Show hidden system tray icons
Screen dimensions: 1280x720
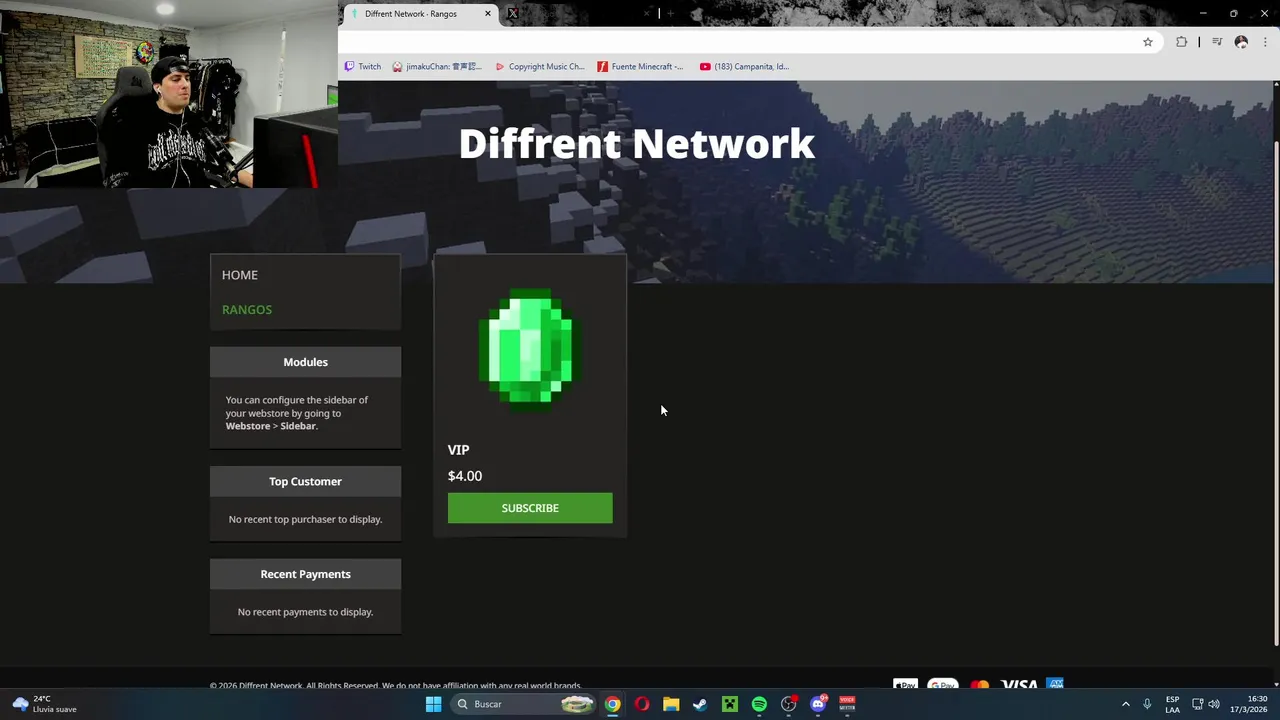click(x=1125, y=704)
